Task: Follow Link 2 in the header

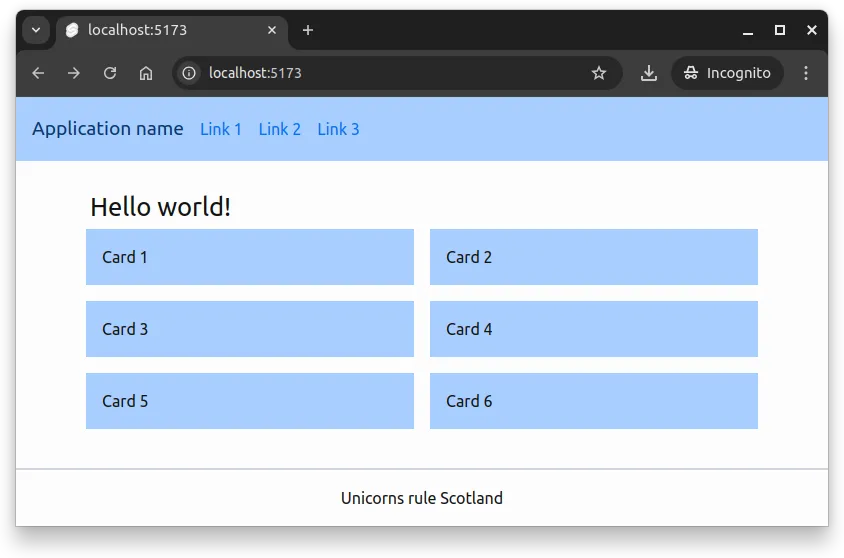Action: 280,129
